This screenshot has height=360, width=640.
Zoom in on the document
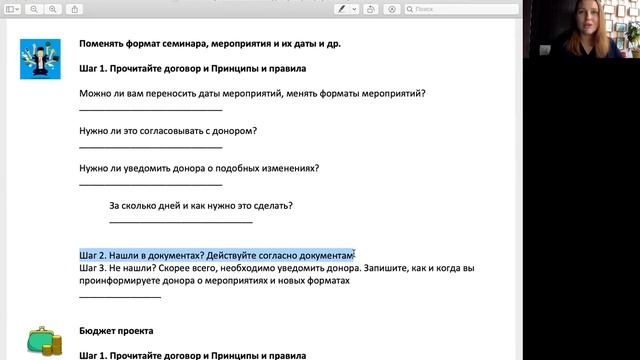click(53, 9)
